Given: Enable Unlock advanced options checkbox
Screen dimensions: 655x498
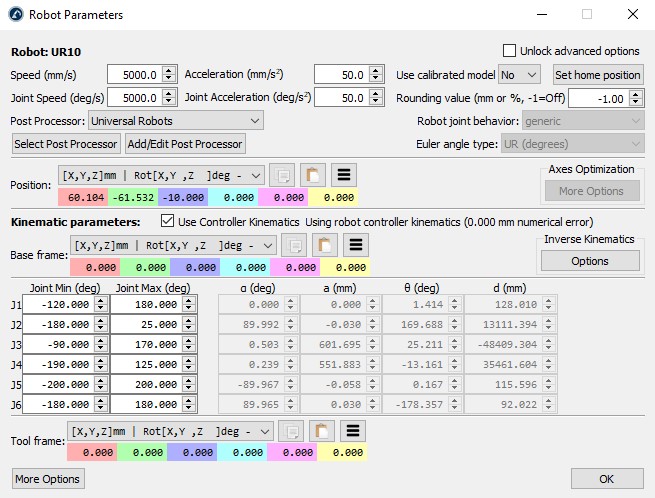Looking at the screenshot, I should click(510, 51).
